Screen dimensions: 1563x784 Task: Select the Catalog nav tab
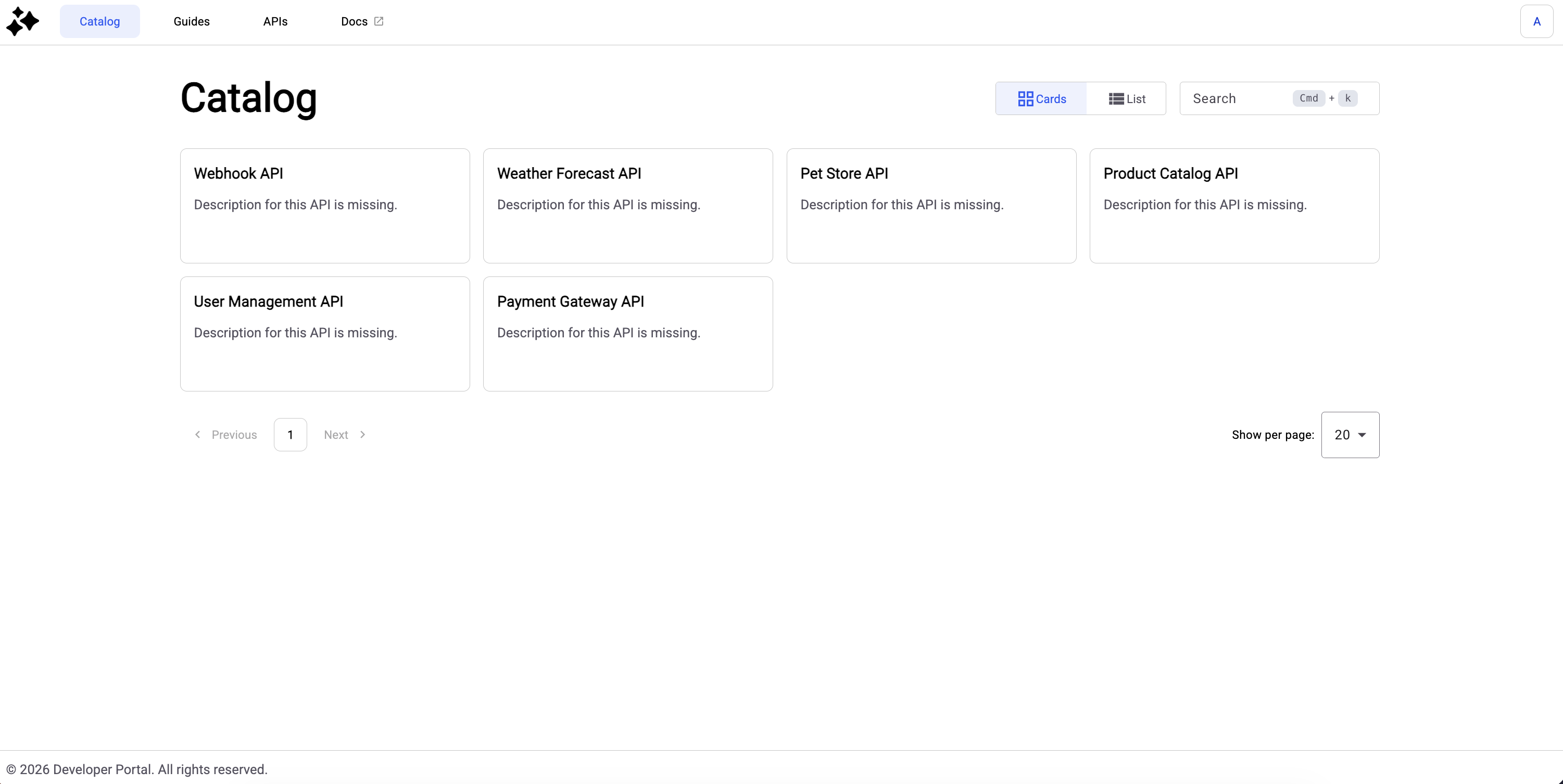click(99, 22)
